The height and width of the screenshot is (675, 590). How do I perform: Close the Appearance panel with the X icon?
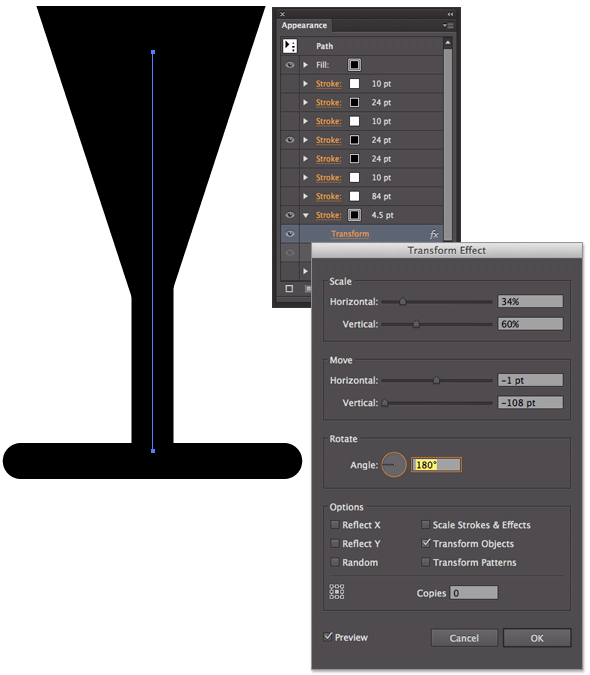click(282, 14)
